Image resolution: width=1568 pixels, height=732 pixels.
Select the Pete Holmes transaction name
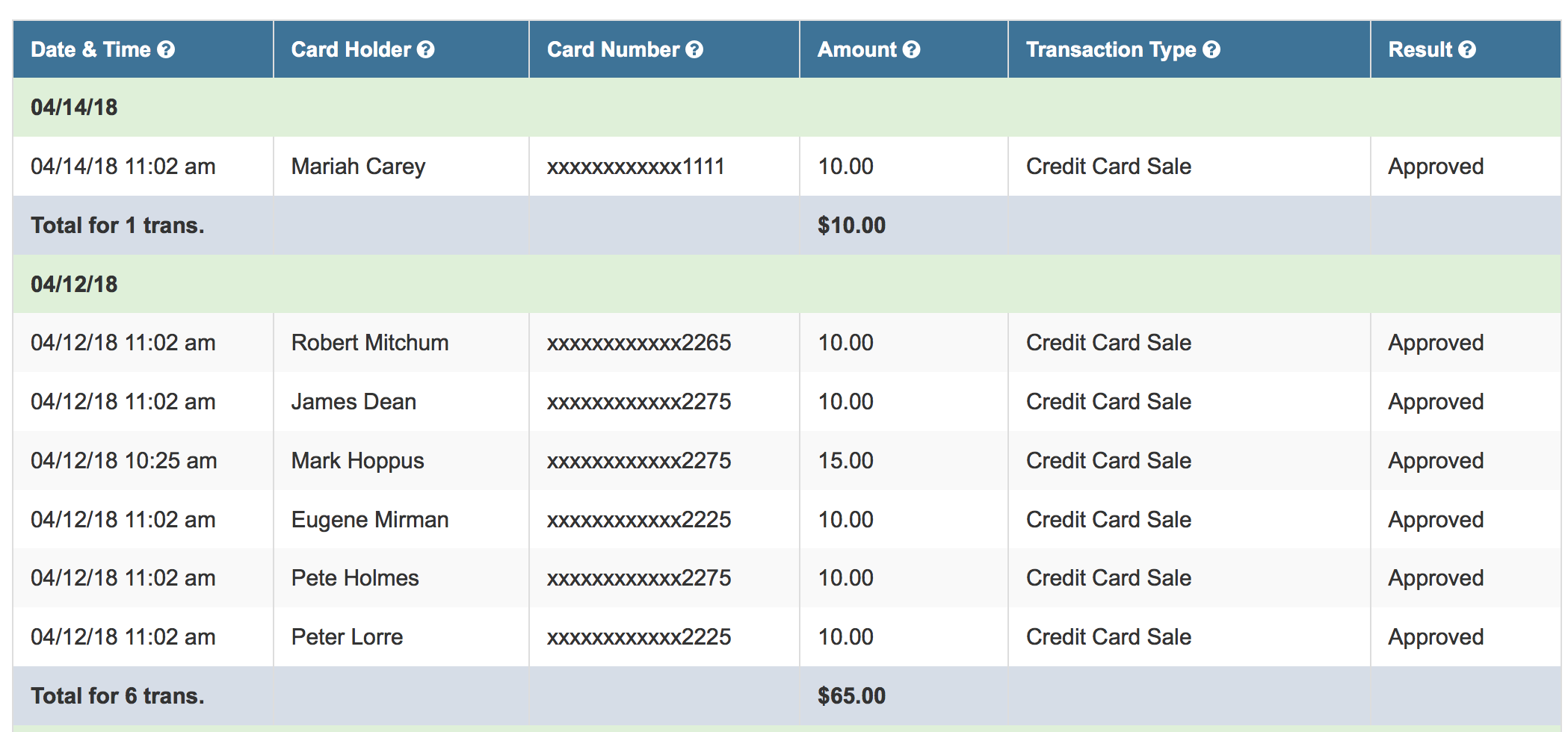355,578
